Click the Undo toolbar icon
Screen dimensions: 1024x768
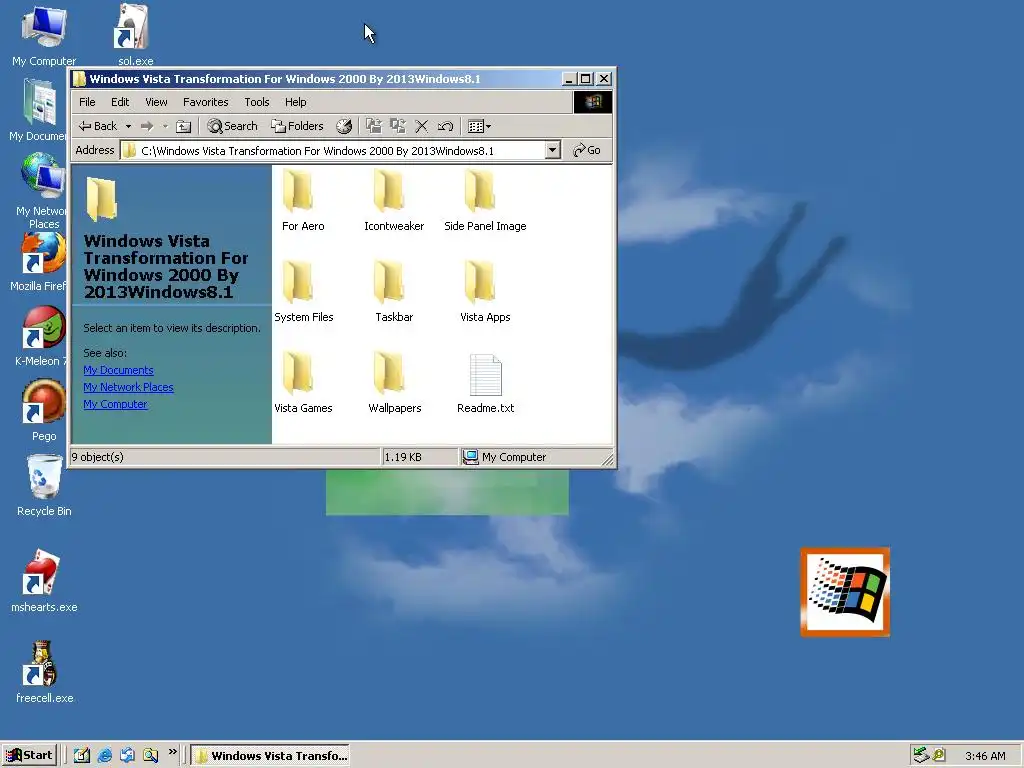(x=445, y=126)
